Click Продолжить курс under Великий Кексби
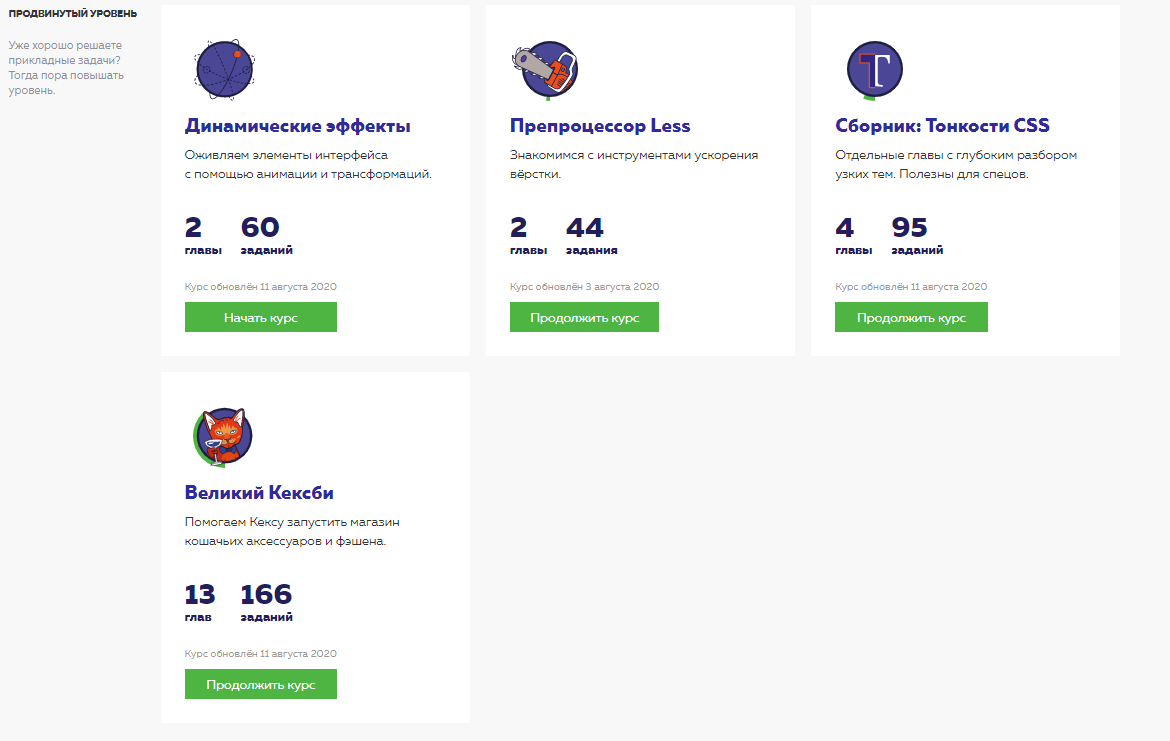Screen dimensions: 1170x741 260,684
